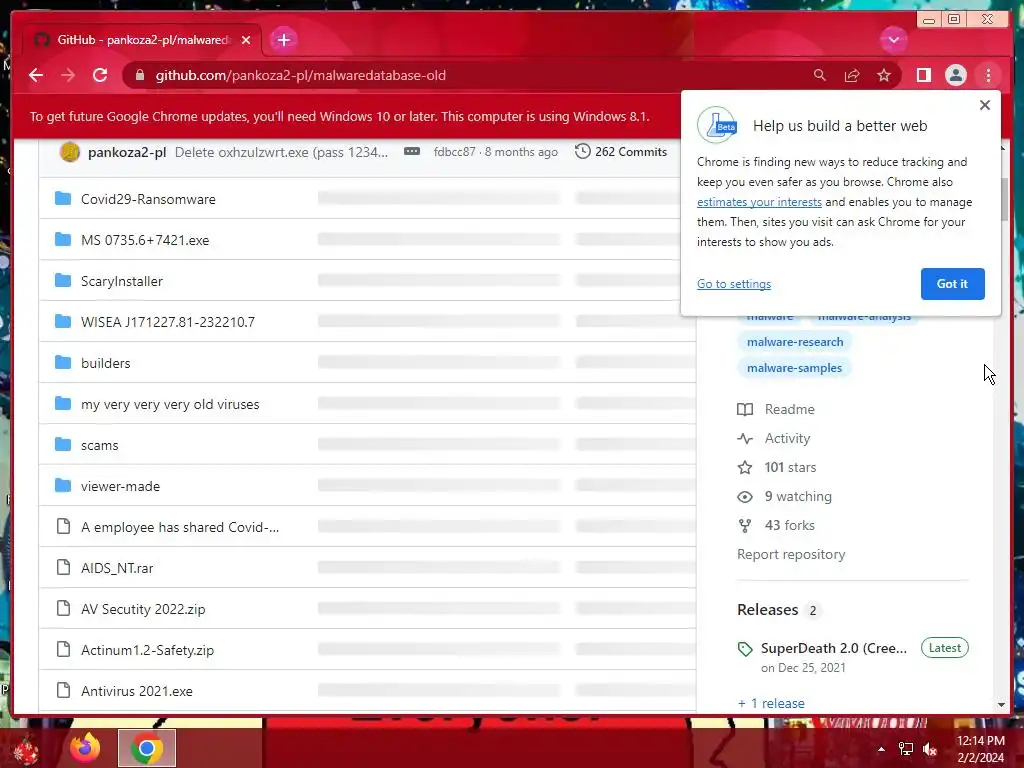Open WISEA J171227.81-232210.7 folder
Viewport: 1024px width, 768px height.
tap(168, 322)
